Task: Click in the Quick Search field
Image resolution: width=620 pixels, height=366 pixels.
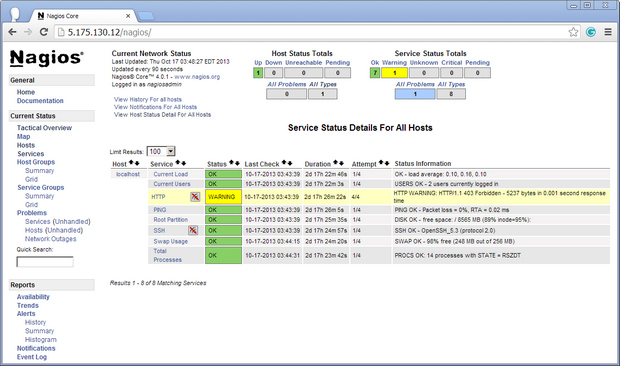Action: click(x=45, y=262)
